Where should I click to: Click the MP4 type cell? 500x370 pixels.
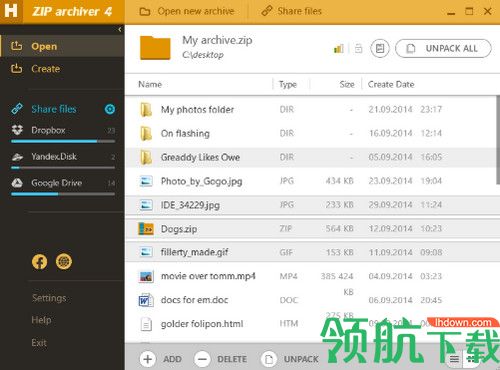click(x=288, y=276)
